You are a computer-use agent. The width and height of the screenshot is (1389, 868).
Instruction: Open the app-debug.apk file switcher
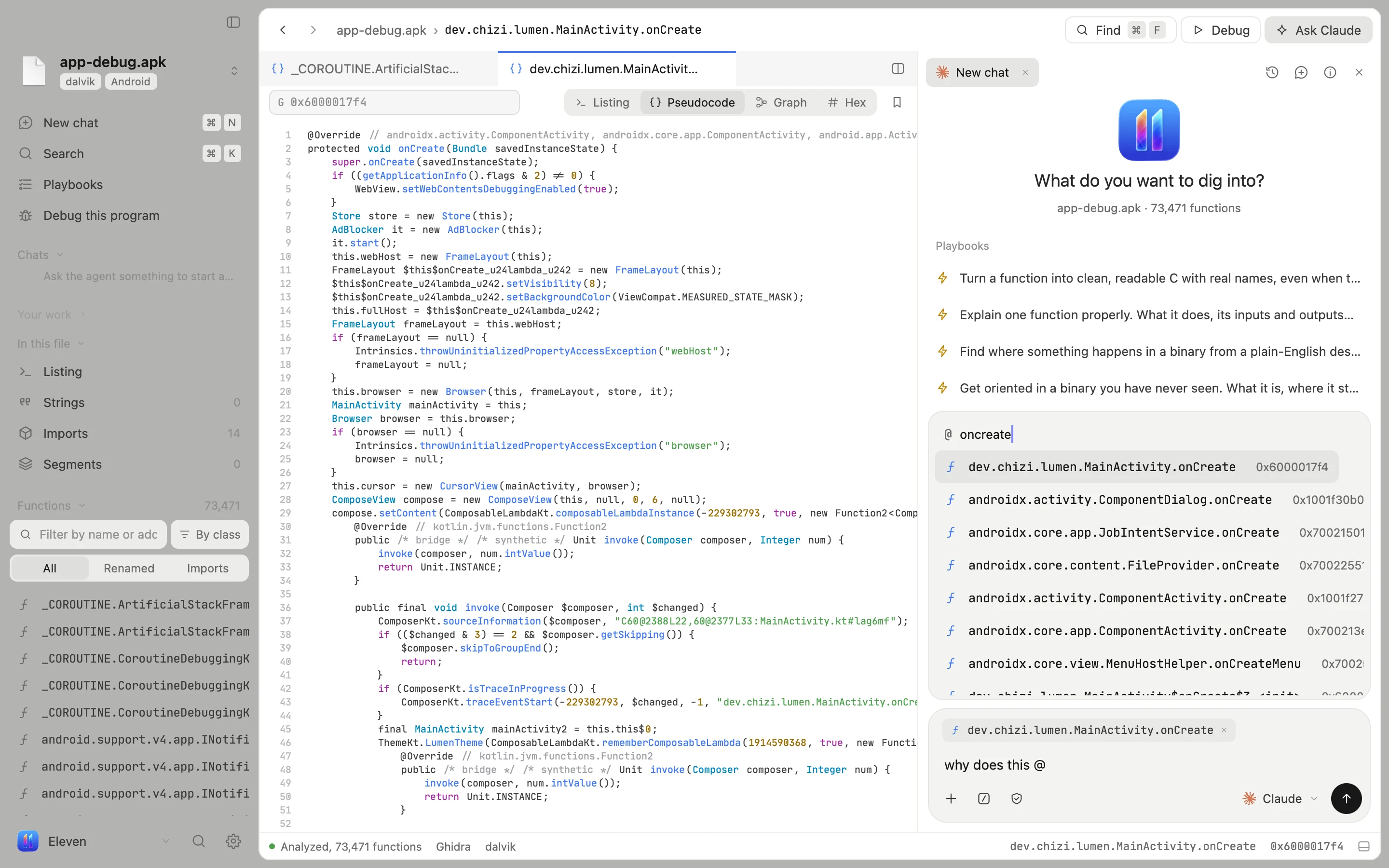coord(234,70)
